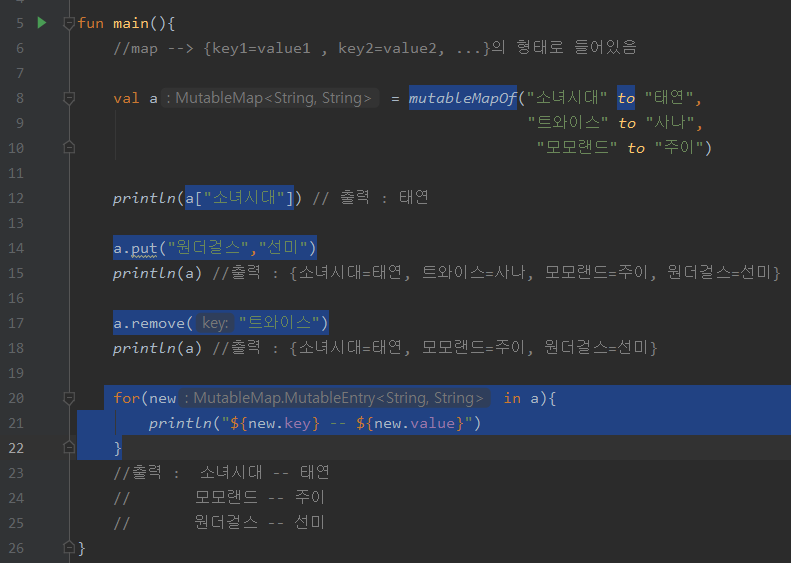The width and height of the screenshot is (791, 563).
Task: Collapse the for loop fold marker
Action: coord(69,398)
